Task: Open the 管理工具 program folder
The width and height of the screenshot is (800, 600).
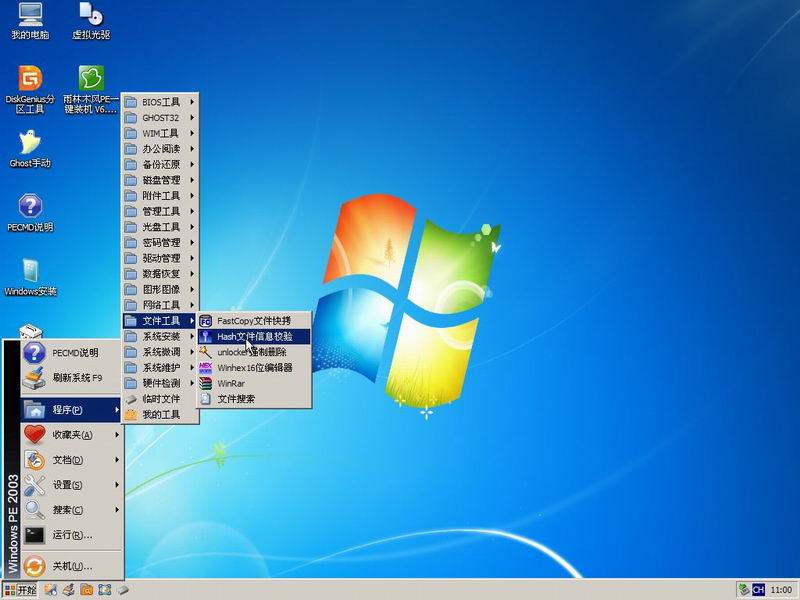Action: (160, 211)
